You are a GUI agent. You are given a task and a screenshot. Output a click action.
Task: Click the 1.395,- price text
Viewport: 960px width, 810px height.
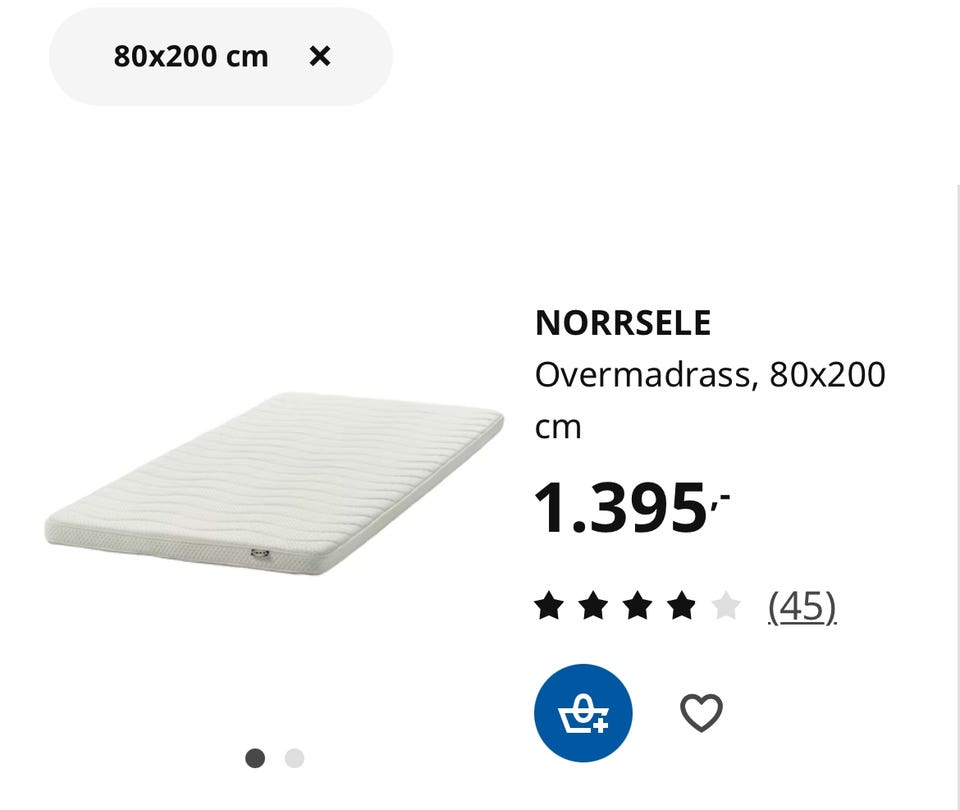click(x=632, y=508)
